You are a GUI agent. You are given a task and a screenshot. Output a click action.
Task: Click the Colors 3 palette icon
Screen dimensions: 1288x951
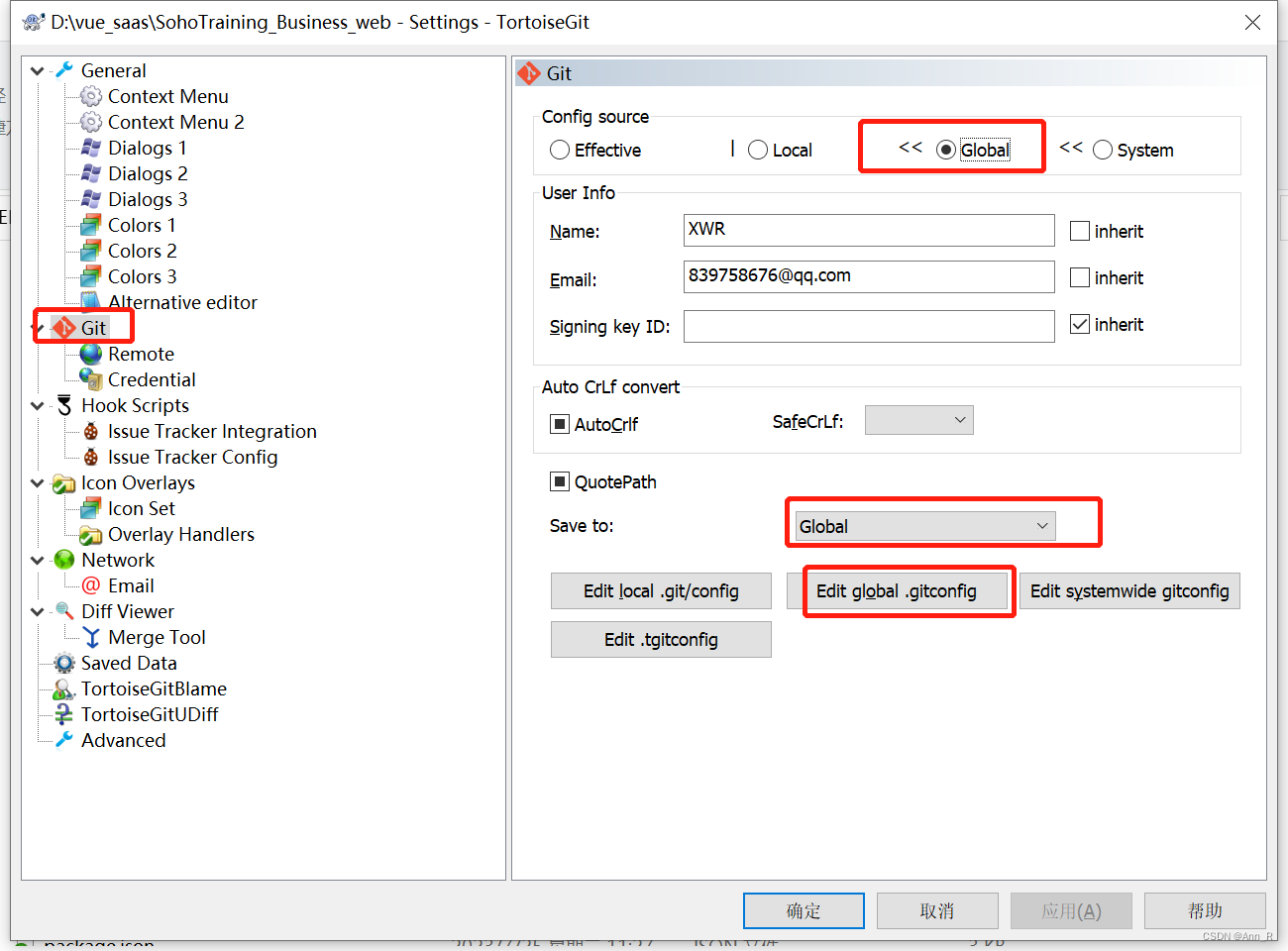click(91, 276)
